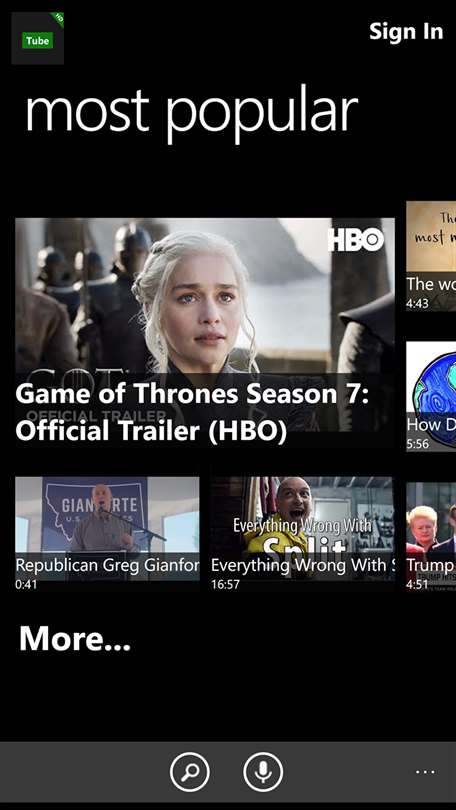Play the Game of Thrones trailer thumbnail

coord(205,333)
